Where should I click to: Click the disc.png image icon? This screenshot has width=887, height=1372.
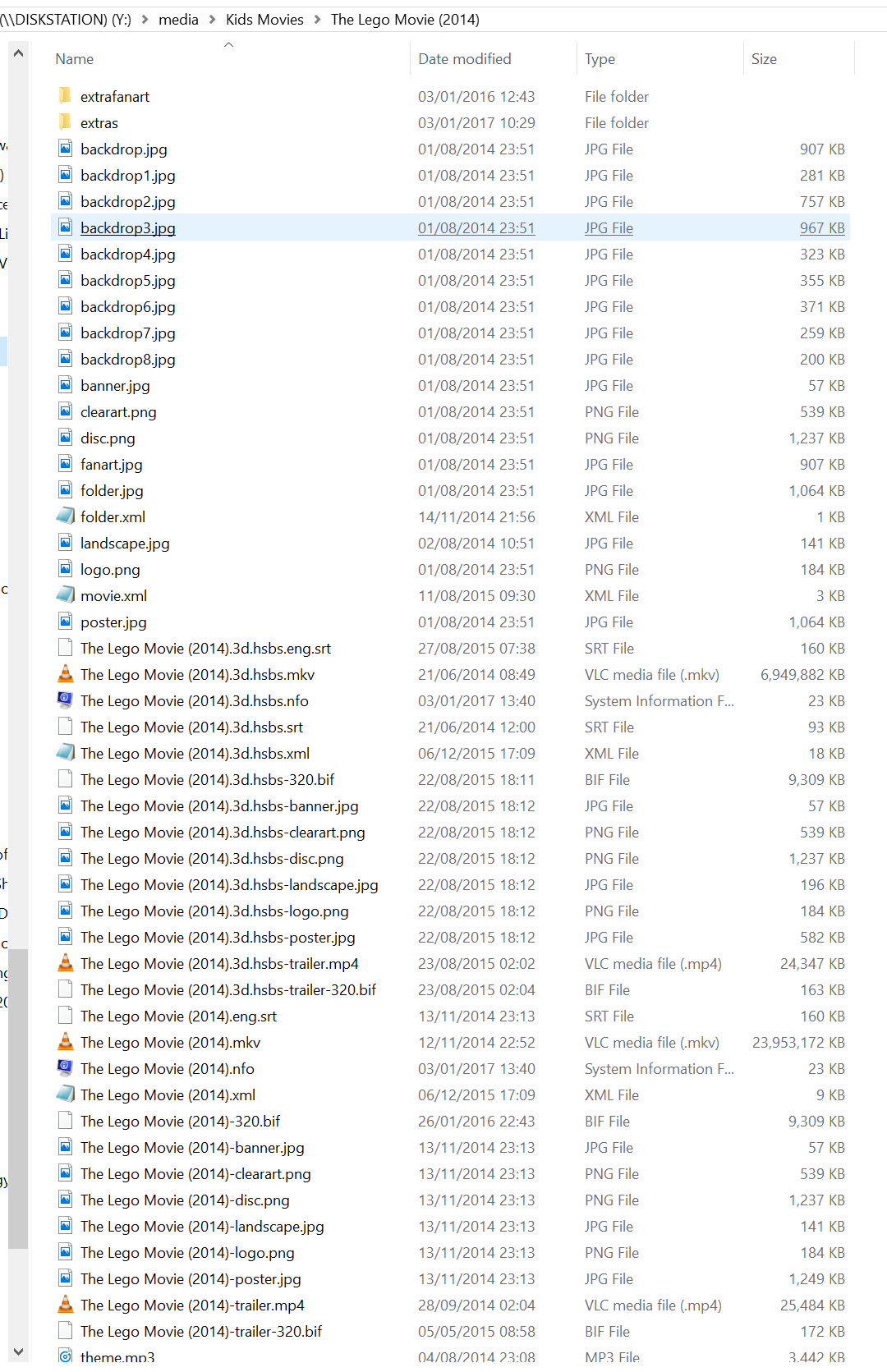point(66,438)
